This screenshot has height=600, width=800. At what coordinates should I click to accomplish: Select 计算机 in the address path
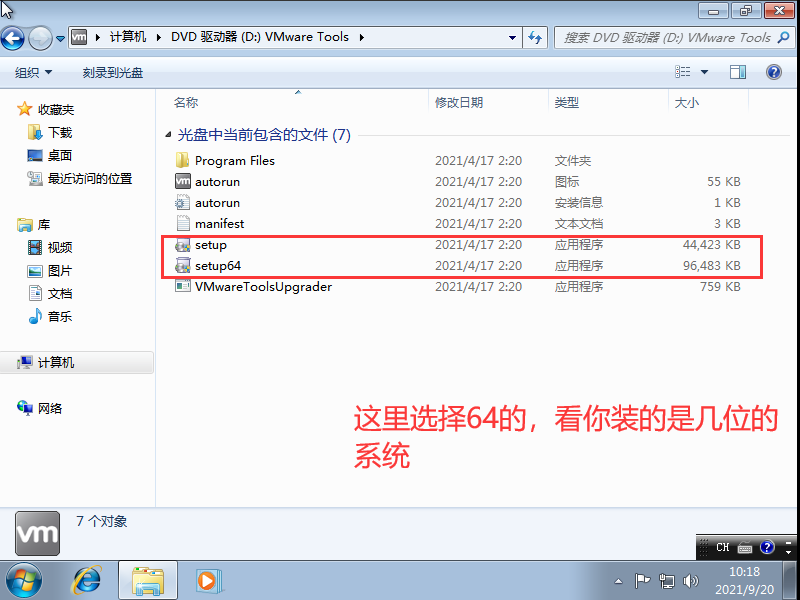(x=128, y=37)
